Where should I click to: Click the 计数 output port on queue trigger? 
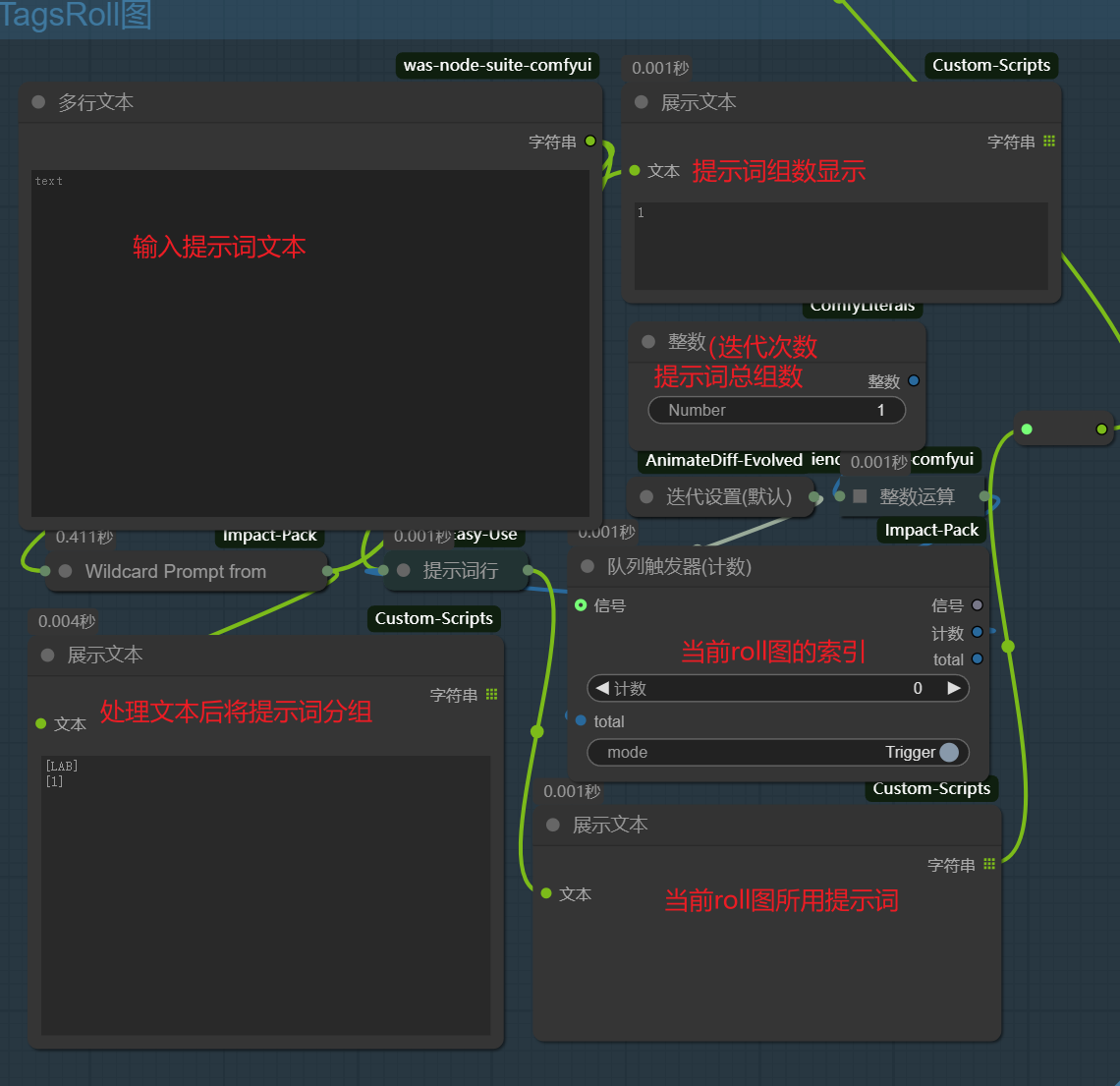coord(977,633)
